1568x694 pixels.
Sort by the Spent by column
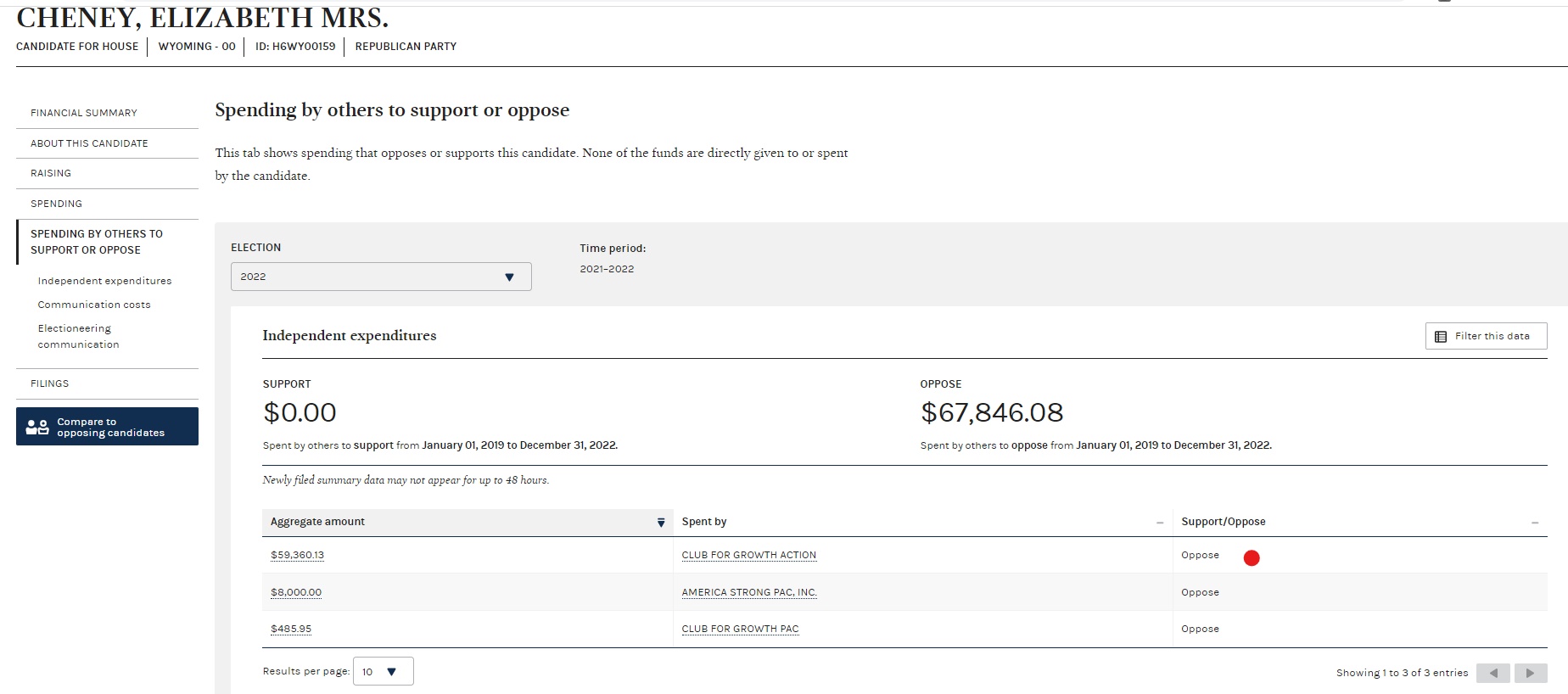[922, 522]
